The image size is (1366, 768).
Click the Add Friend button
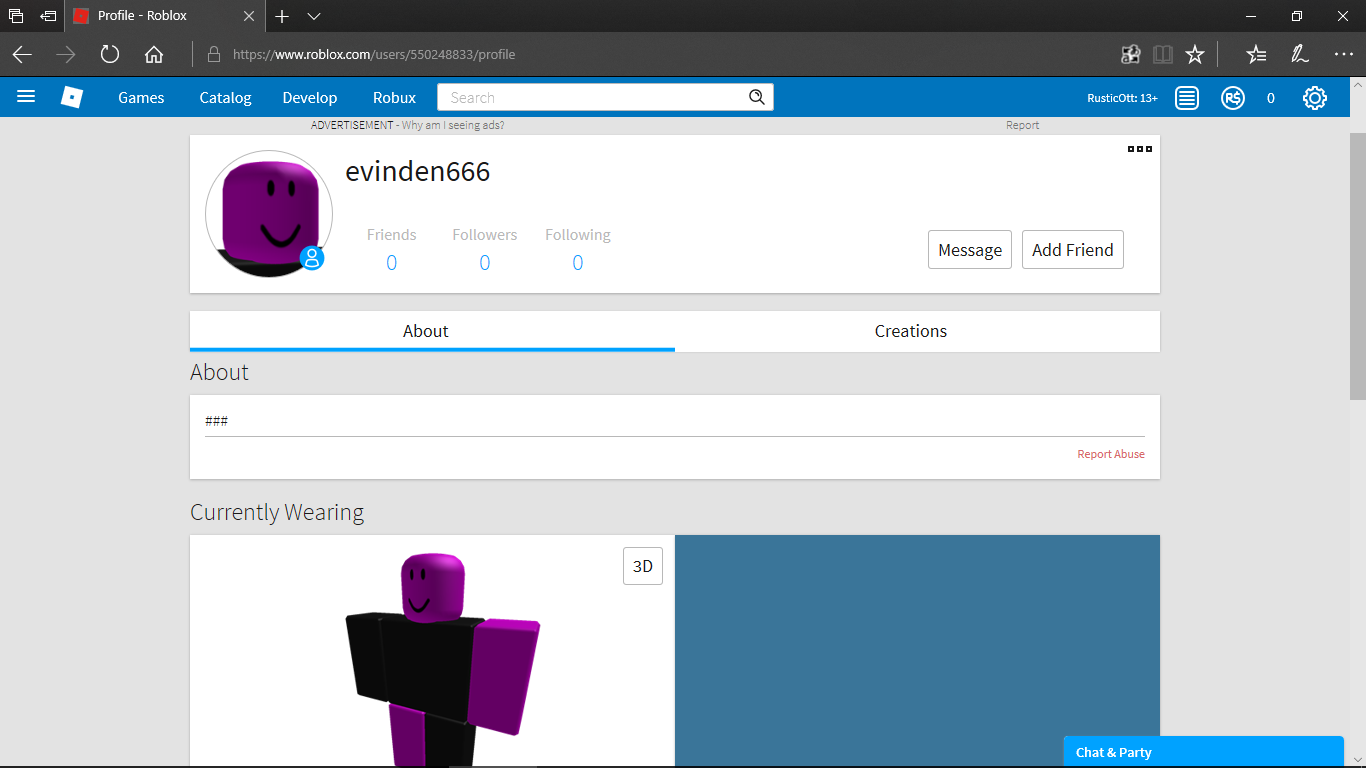[x=1072, y=250]
